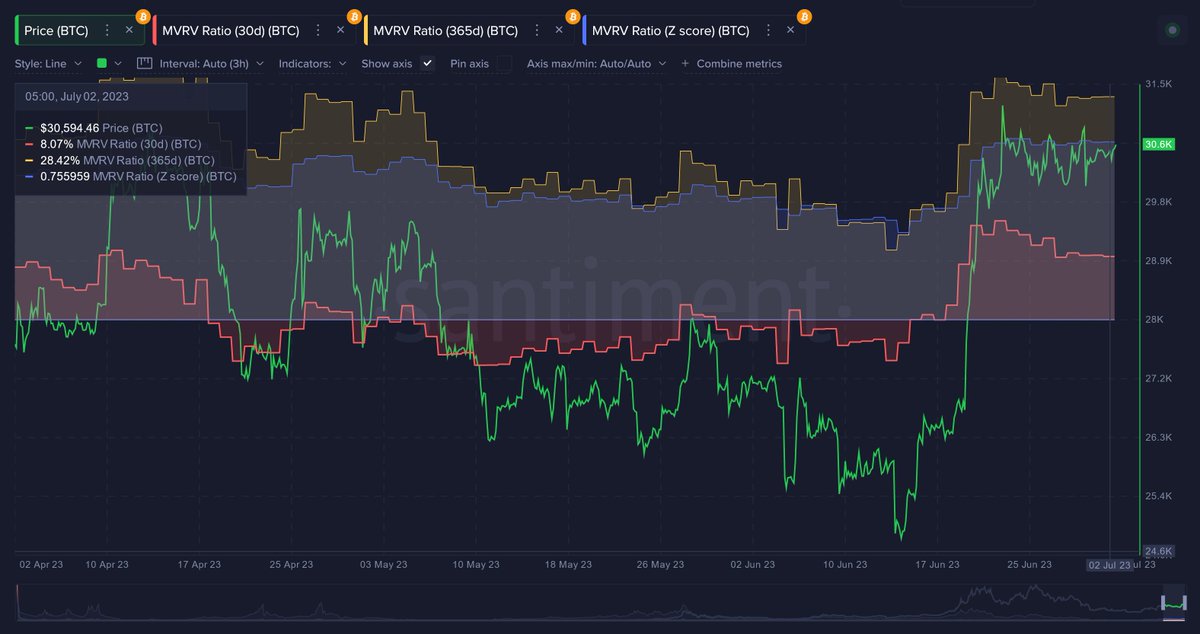1200x634 pixels.
Task: Click the 02 Apr 23 date label
Action: (x=40, y=565)
